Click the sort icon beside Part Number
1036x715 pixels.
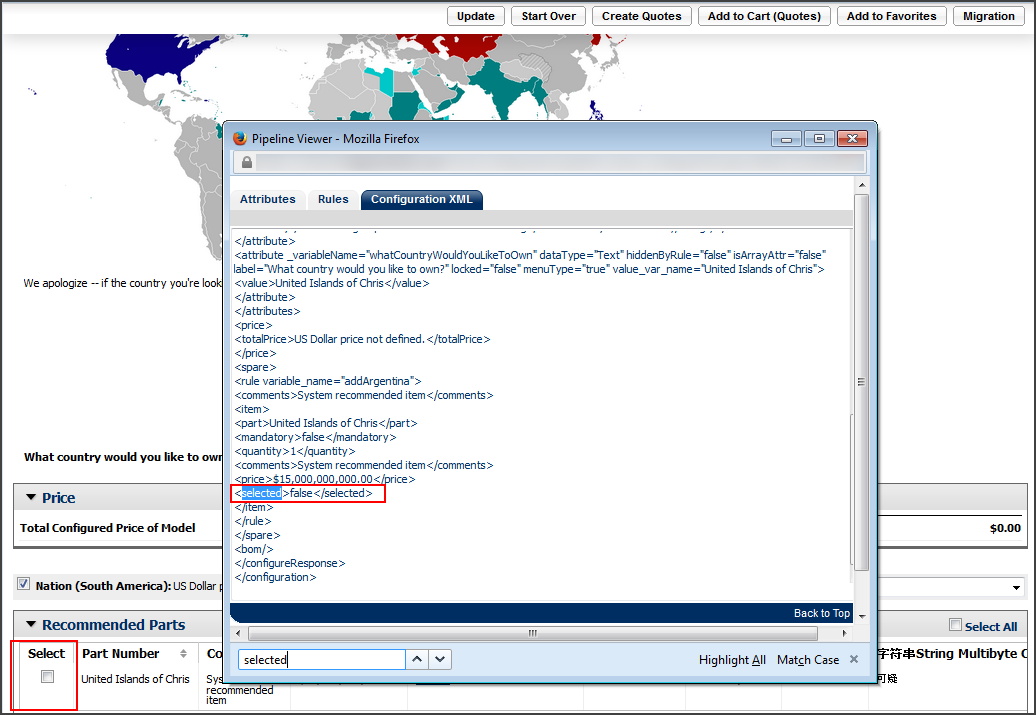coord(182,653)
